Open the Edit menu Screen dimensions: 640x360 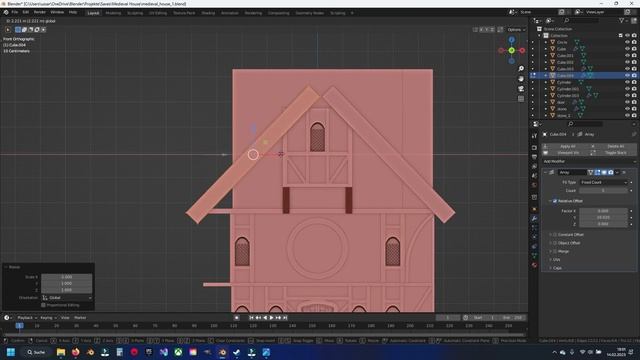[26, 13]
